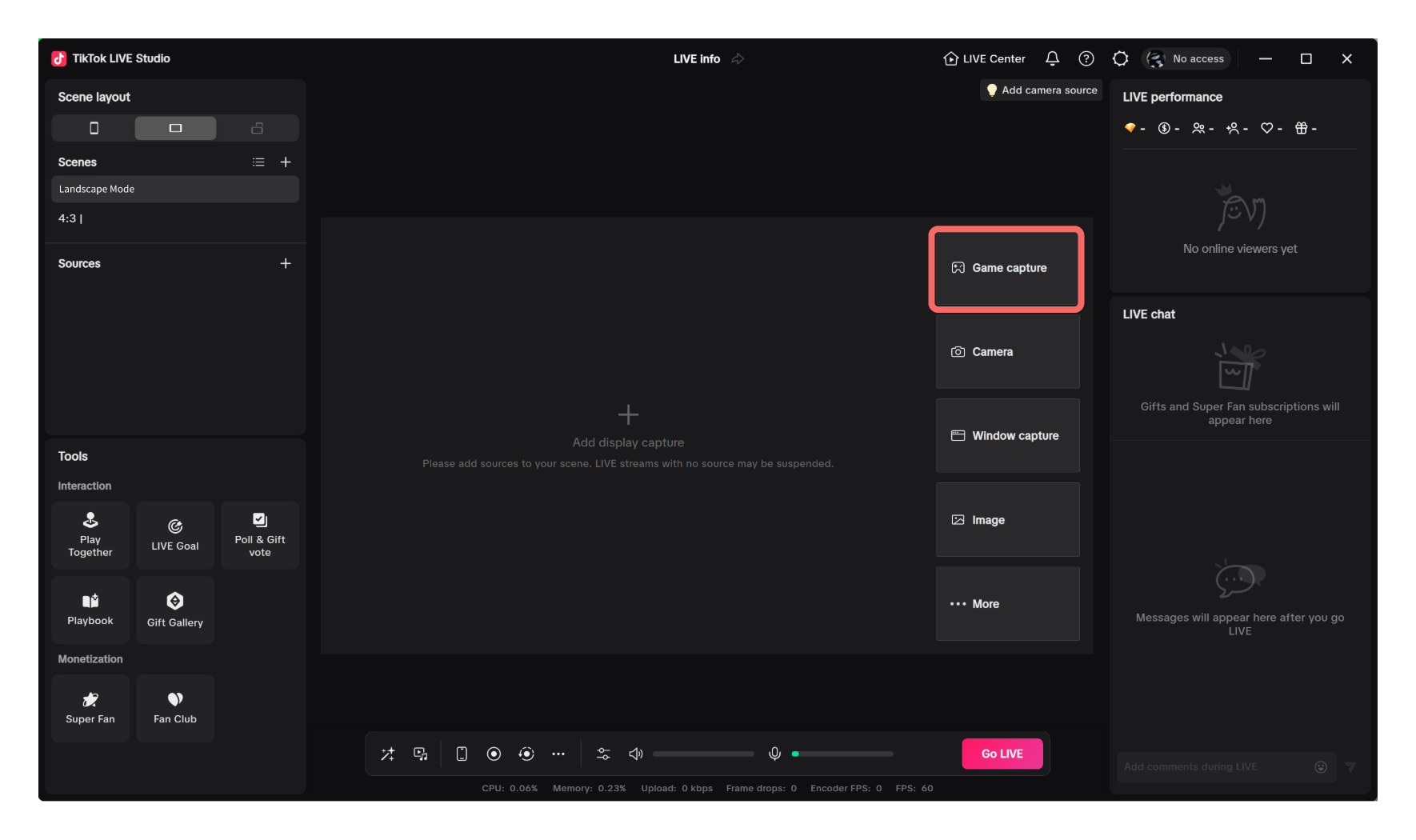
Task: Open the help question mark icon
Action: [x=1086, y=58]
